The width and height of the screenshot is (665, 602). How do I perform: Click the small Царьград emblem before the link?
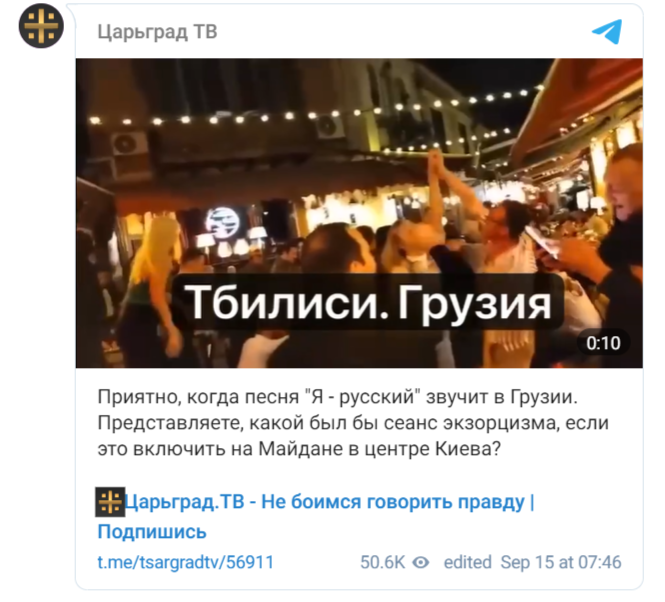[110, 502]
